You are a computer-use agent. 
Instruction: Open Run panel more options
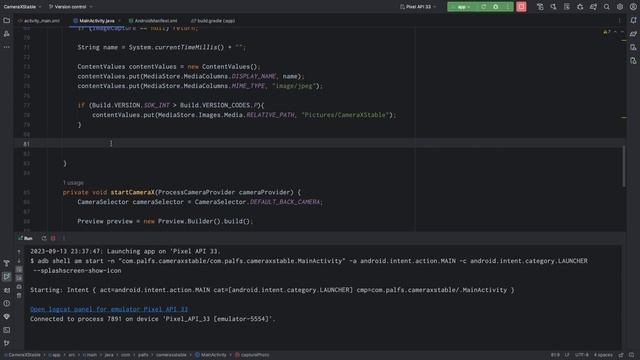coord(63,238)
